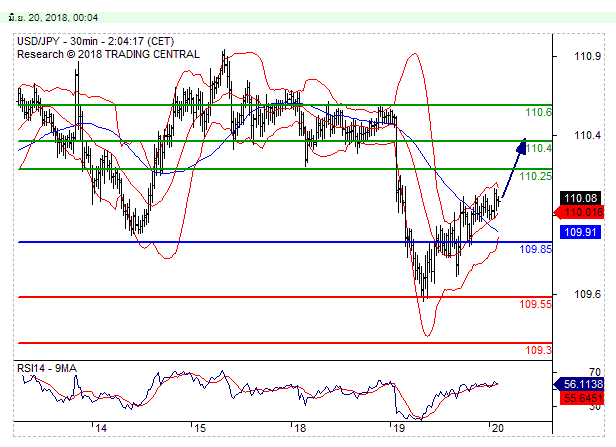Viewport: 616px width, 447px height.
Task: Click "Research © 2018 TRADING CENTRAL" text
Action: click(108, 54)
